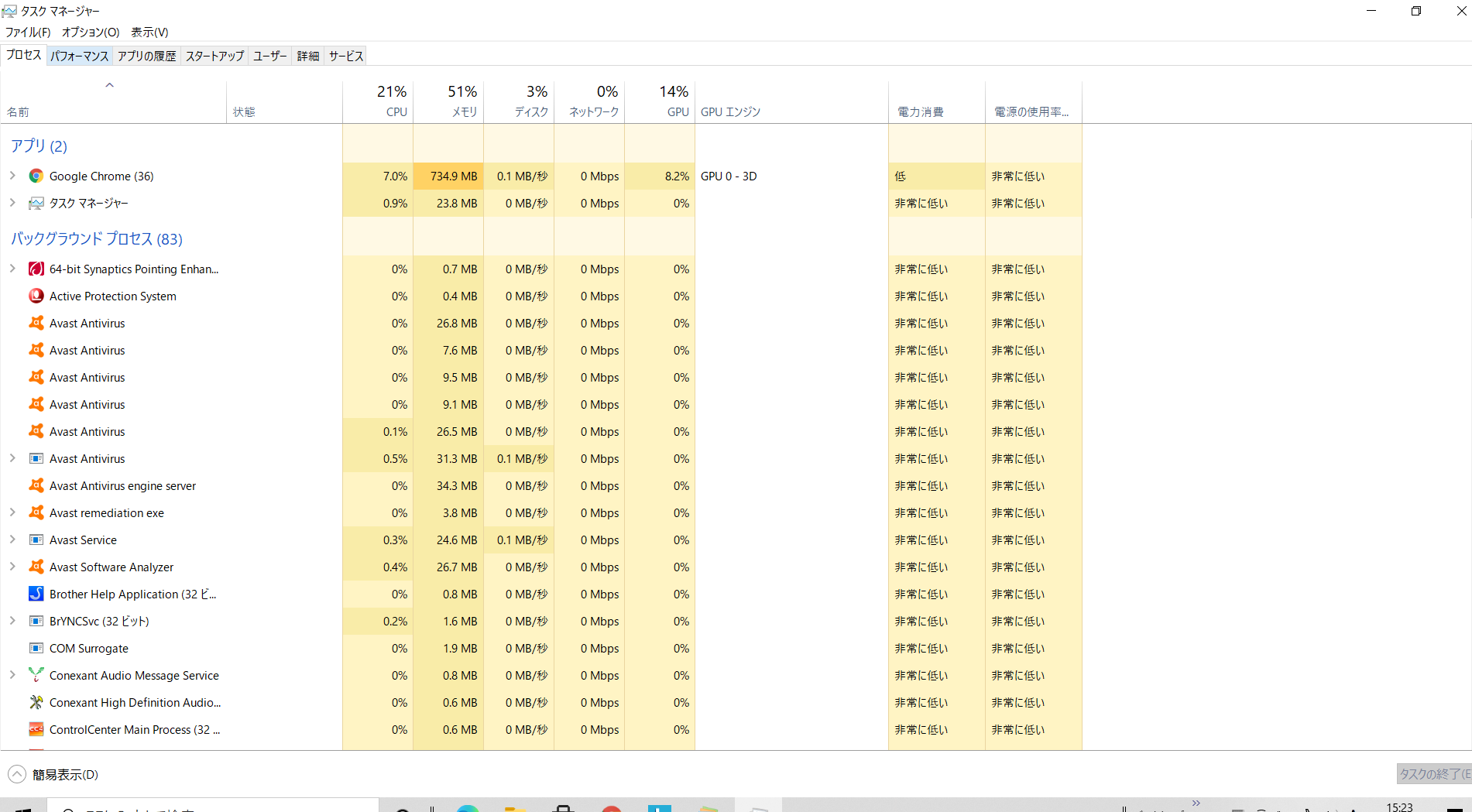Expand the Google Chrome process group
Viewport: 1472px width, 812px height.
12,176
